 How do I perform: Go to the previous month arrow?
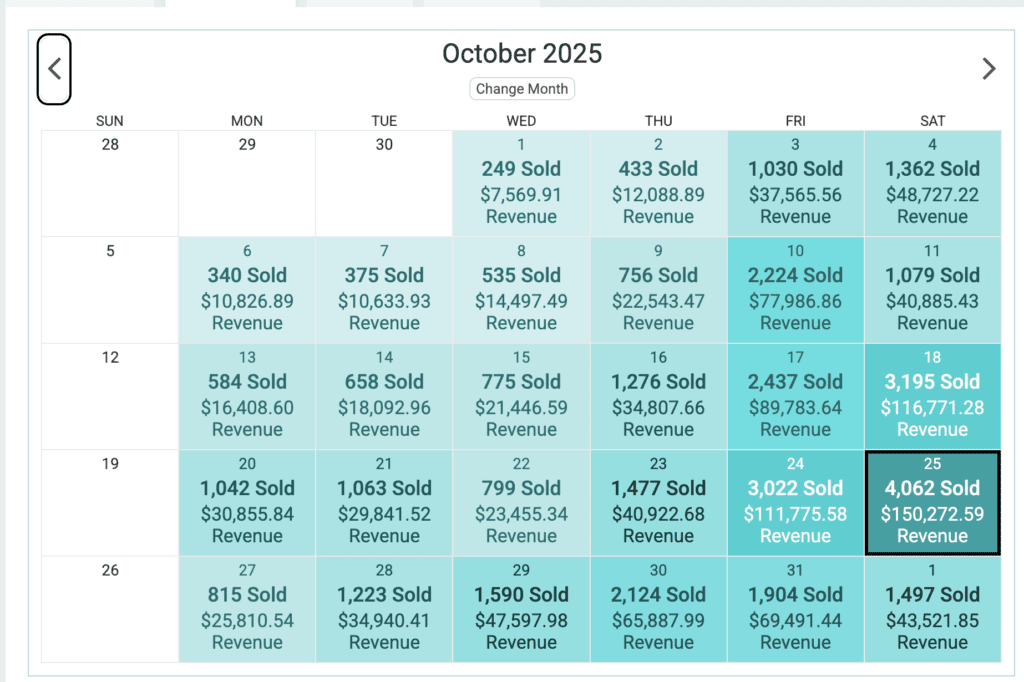[54, 69]
